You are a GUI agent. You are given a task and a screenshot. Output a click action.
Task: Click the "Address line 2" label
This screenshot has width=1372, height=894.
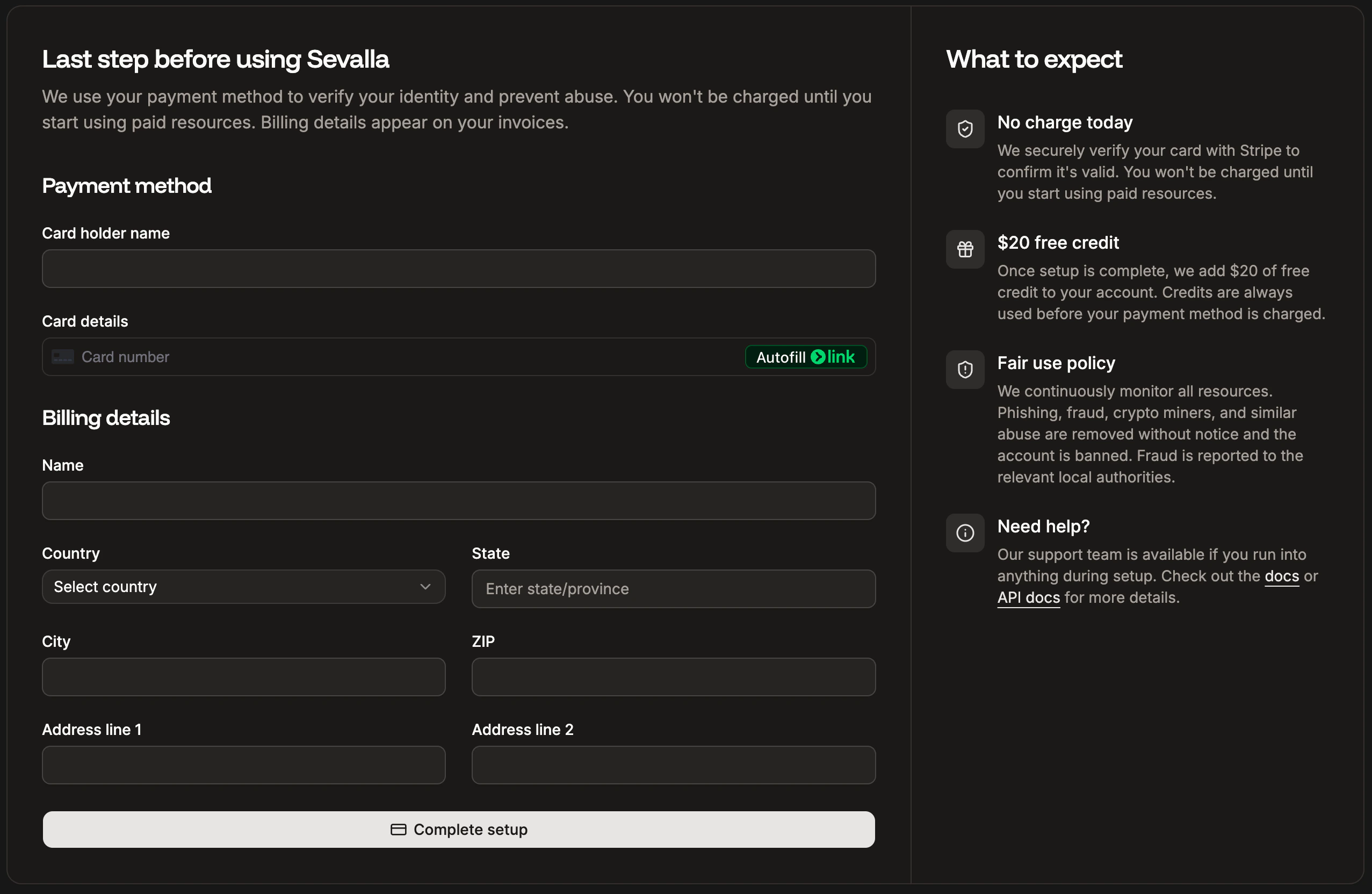pyautogui.click(x=523, y=730)
